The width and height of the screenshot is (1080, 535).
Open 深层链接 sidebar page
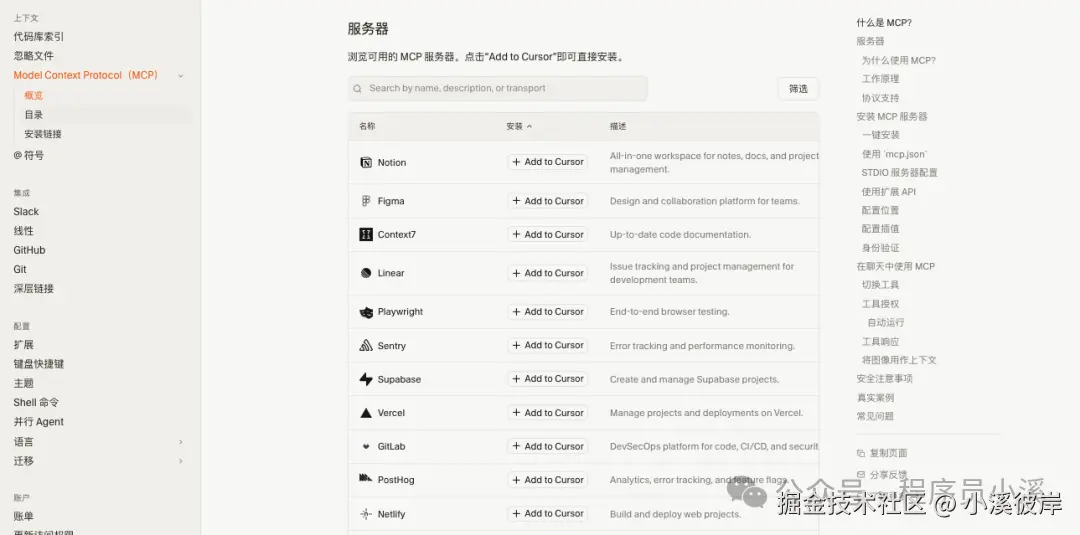click(34, 289)
